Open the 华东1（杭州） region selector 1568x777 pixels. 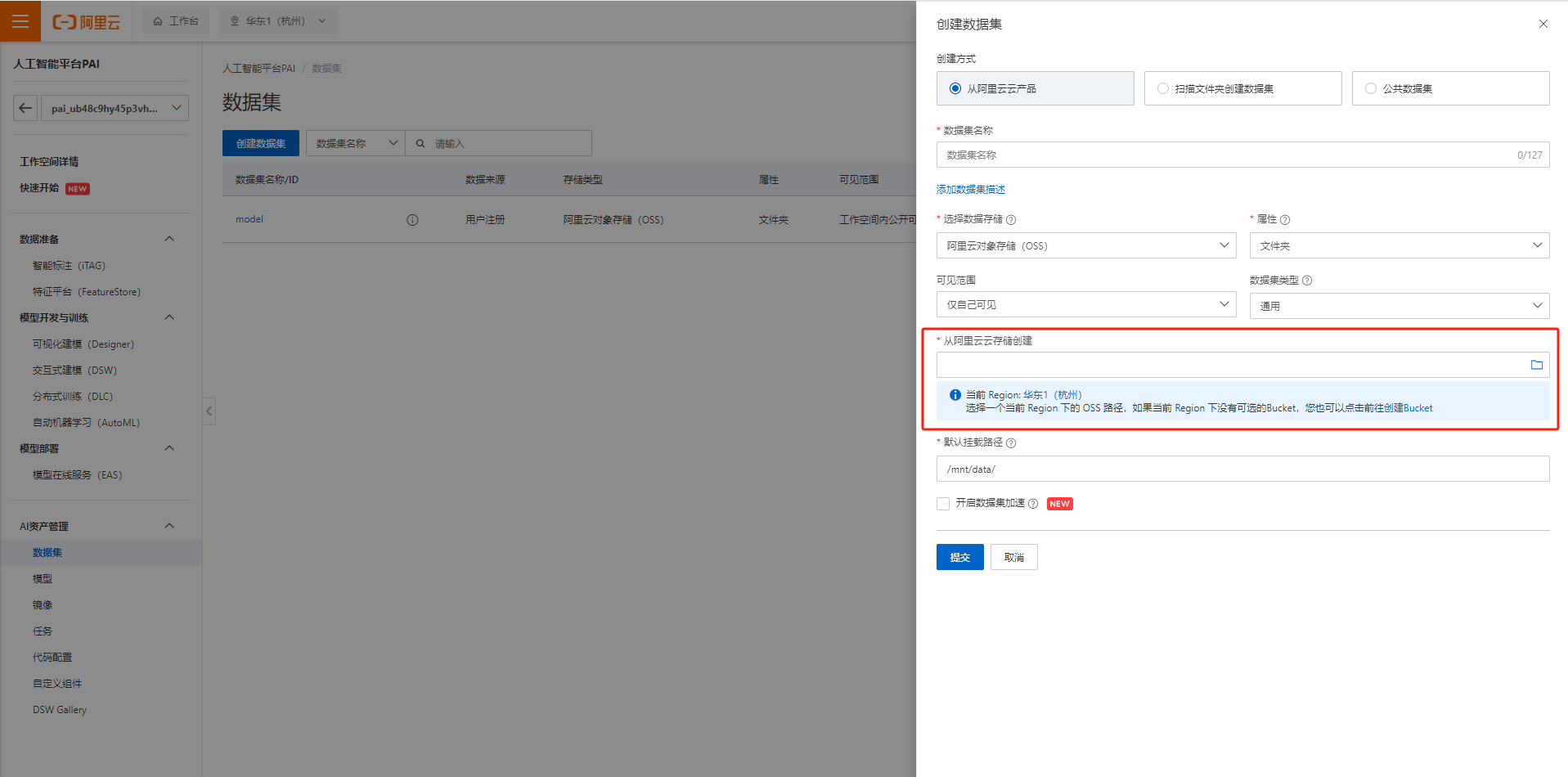pyautogui.click(x=278, y=21)
